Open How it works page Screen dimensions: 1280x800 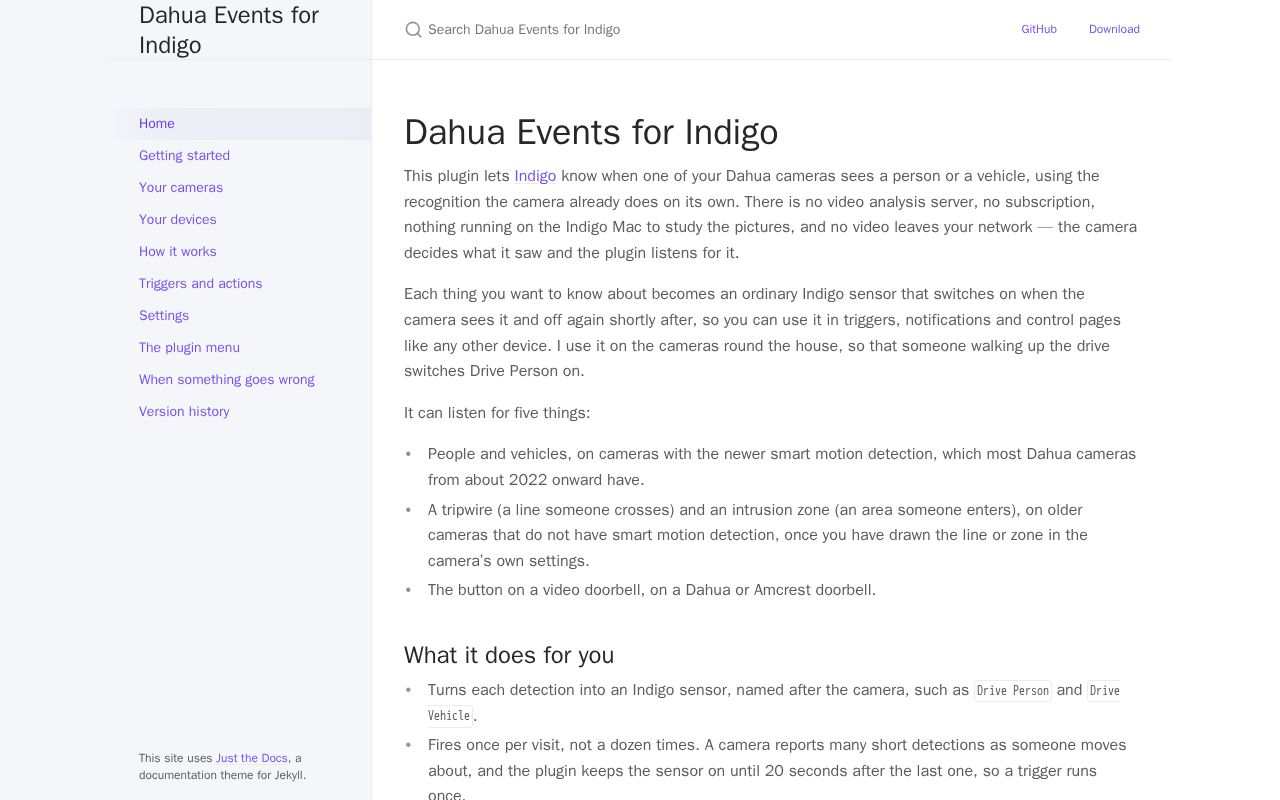(x=240, y=252)
